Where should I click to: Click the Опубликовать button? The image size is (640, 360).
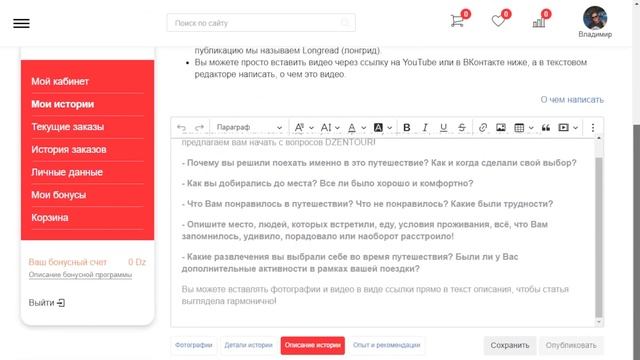click(x=571, y=345)
